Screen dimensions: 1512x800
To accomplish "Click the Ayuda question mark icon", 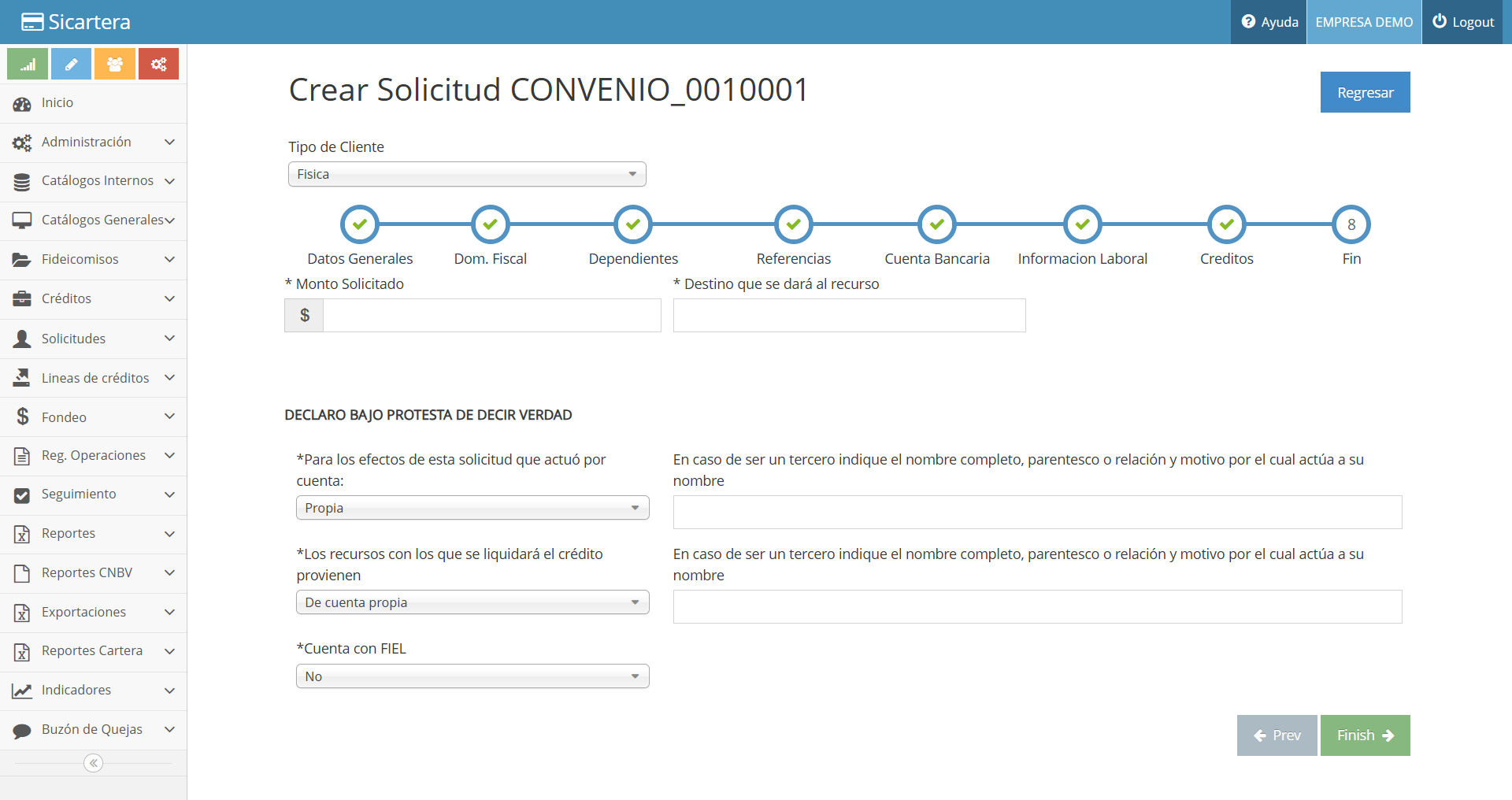I will [x=1248, y=22].
